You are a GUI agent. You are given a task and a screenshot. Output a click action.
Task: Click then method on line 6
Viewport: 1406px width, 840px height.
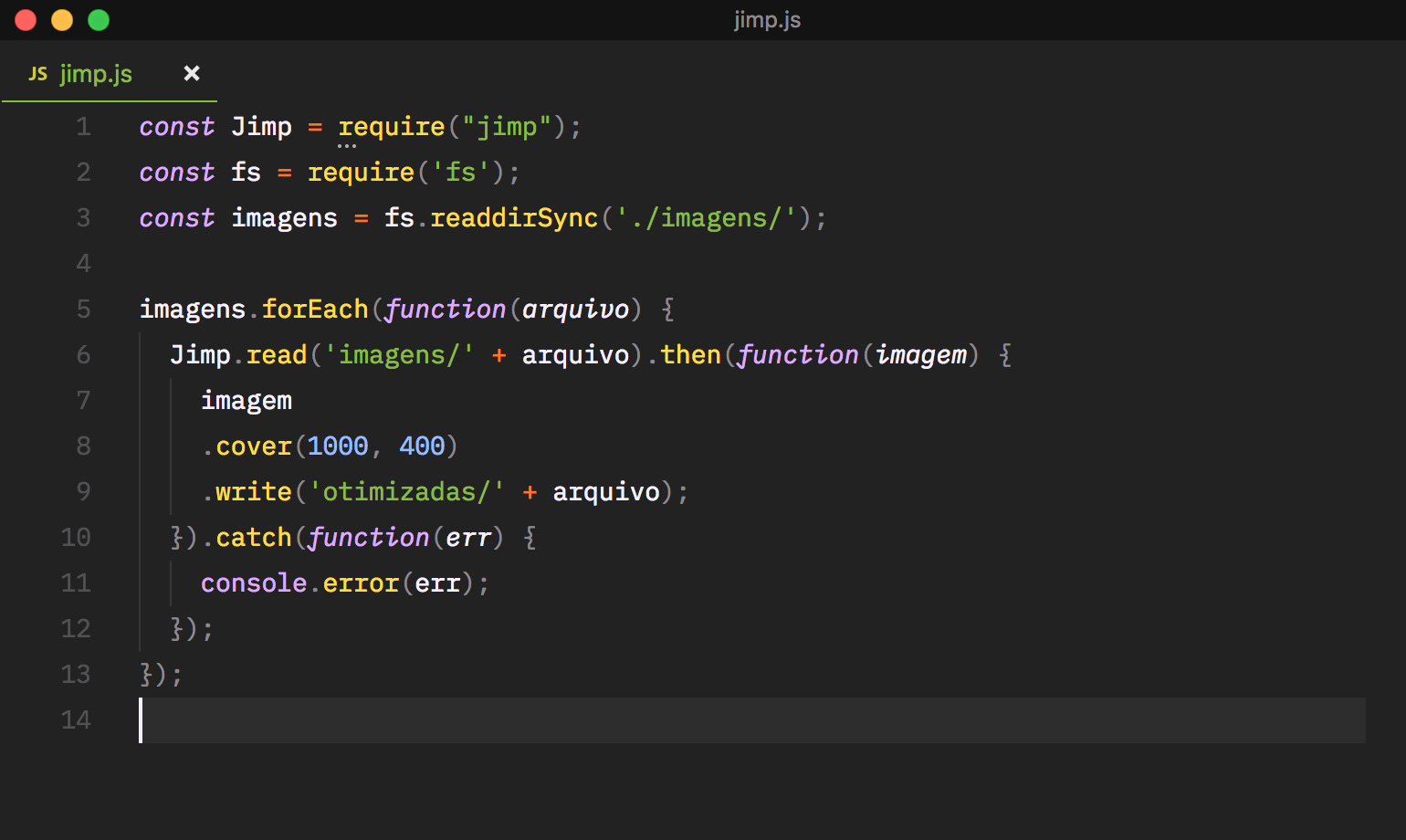coord(690,355)
